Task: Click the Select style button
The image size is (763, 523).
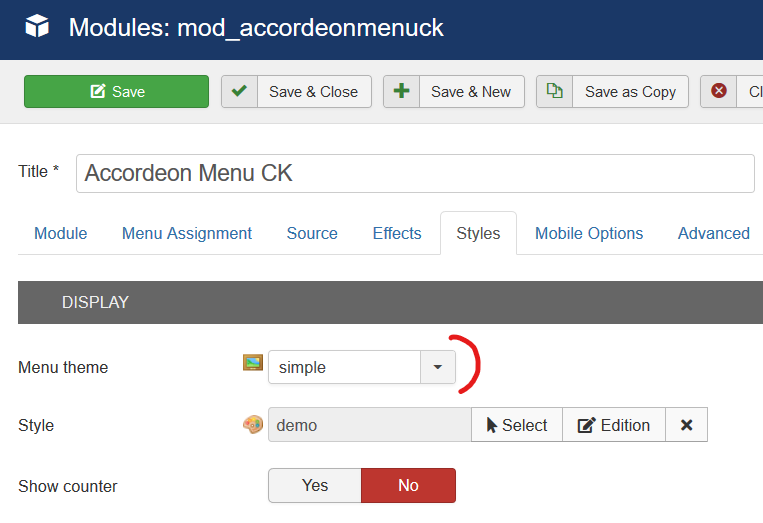Action: [x=517, y=425]
